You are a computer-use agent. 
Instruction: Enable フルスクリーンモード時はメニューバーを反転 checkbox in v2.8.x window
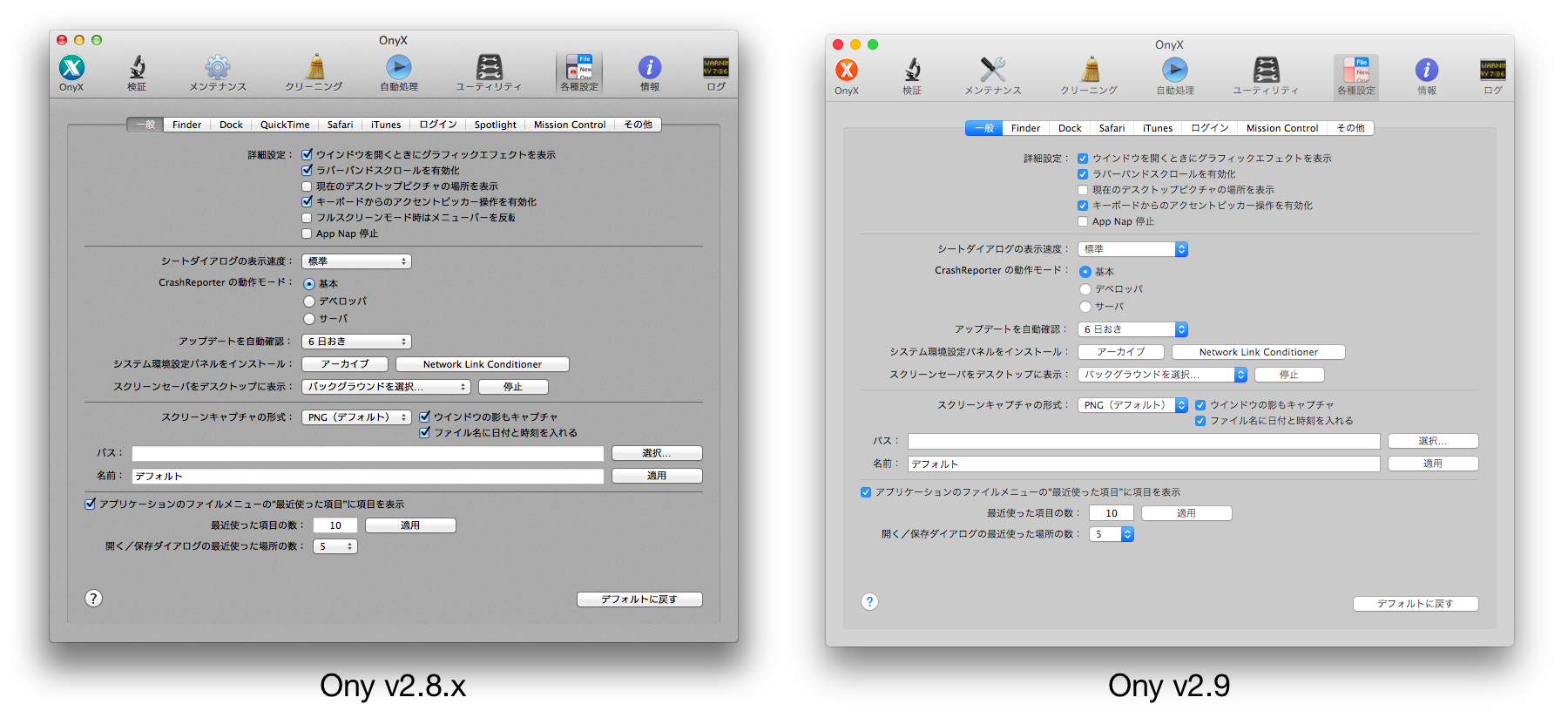(307, 218)
